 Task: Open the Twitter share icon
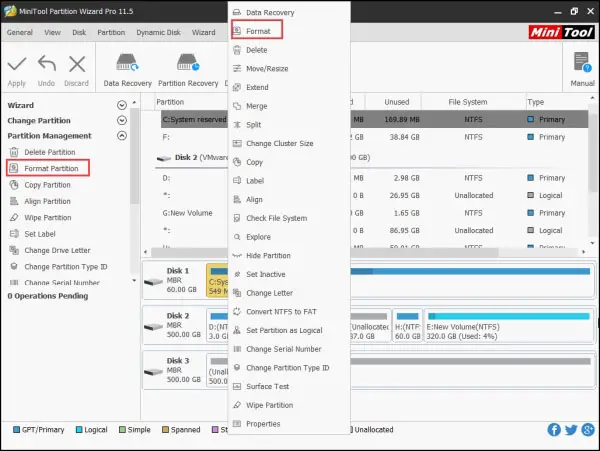[x=571, y=430]
